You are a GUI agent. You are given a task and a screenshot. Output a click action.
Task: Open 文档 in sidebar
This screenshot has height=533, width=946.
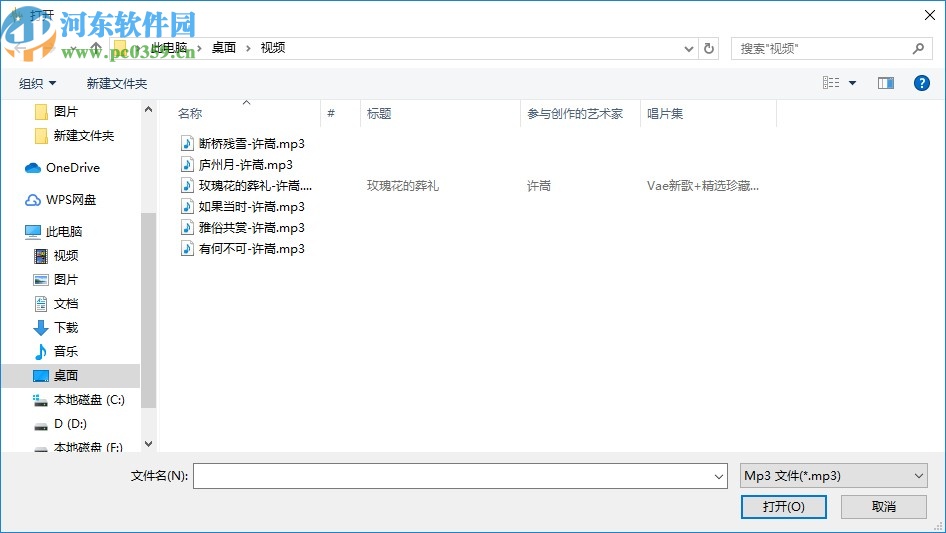point(65,304)
